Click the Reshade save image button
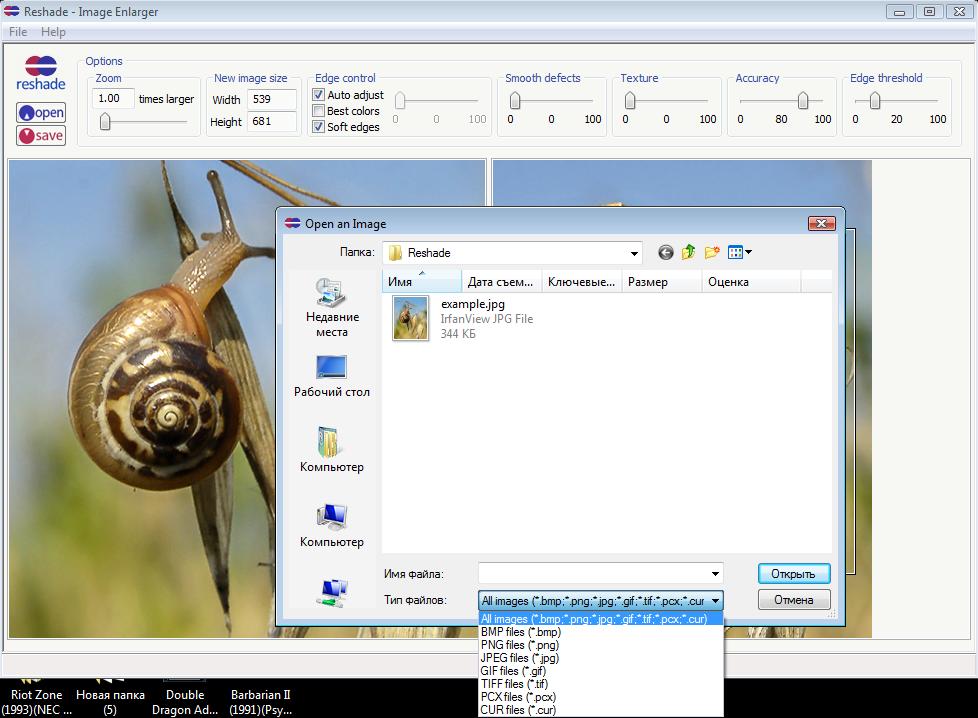978x718 pixels. coord(41,135)
